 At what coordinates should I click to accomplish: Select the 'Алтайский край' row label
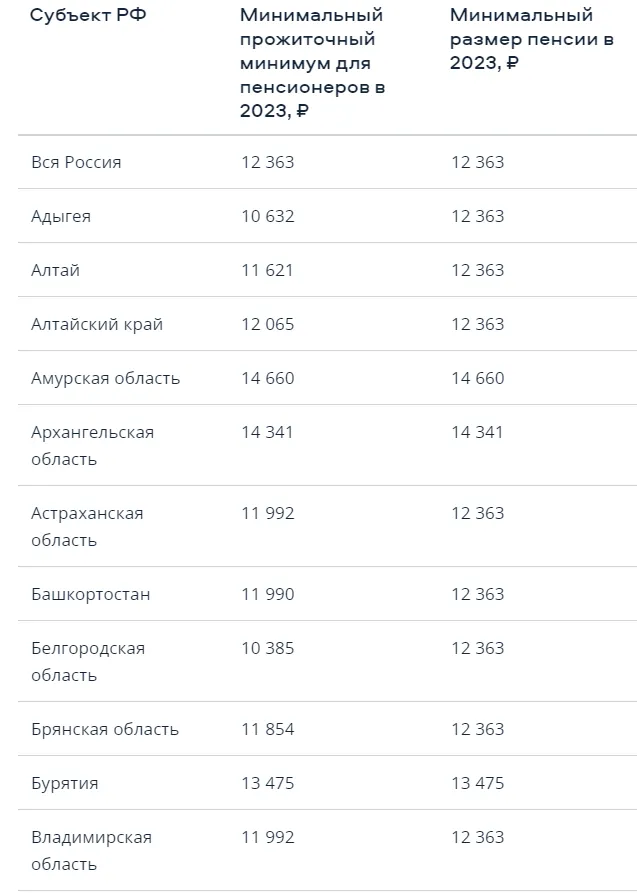pyautogui.click(x=96, y=324)
